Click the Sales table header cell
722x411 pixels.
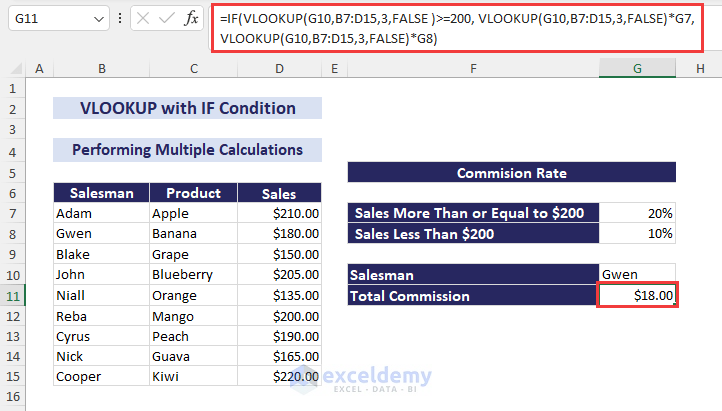(x=278, y=193)
